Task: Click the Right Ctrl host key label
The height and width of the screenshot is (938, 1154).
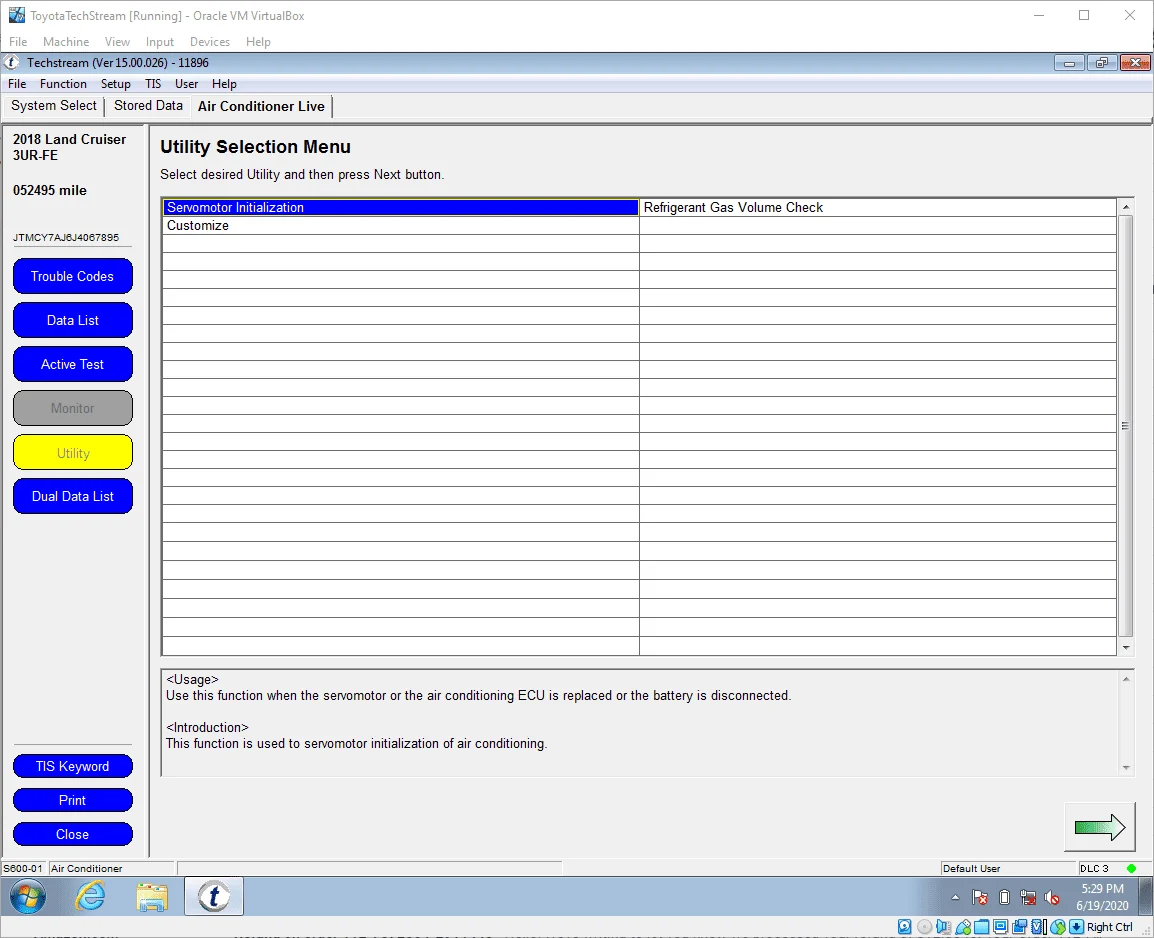Action: tap(1110, 927)
